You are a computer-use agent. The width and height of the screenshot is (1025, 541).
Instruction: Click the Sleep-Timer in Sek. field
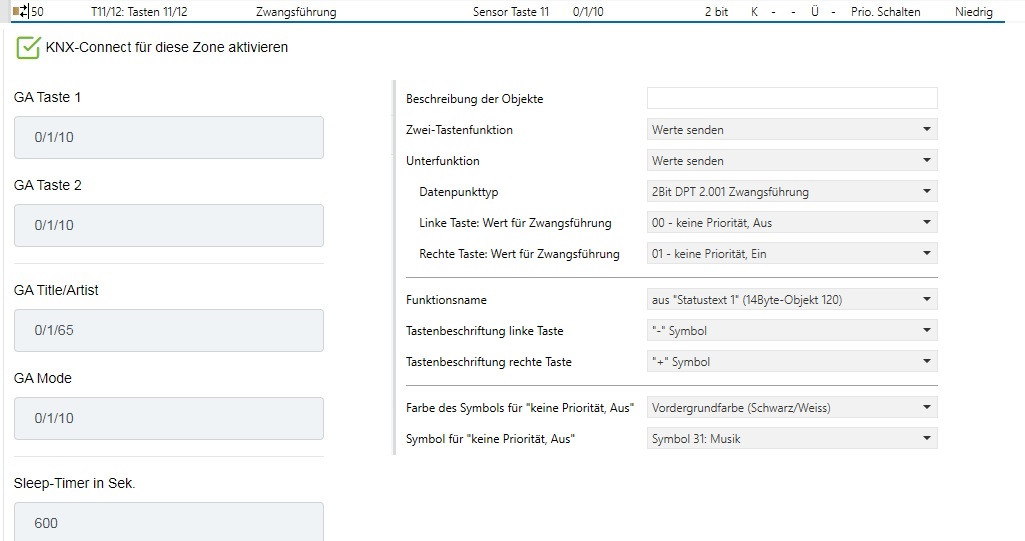[168, 522]
